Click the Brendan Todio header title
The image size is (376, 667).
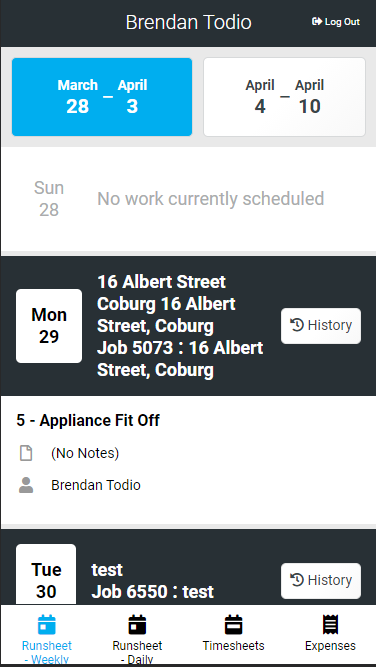coord(188,22)
